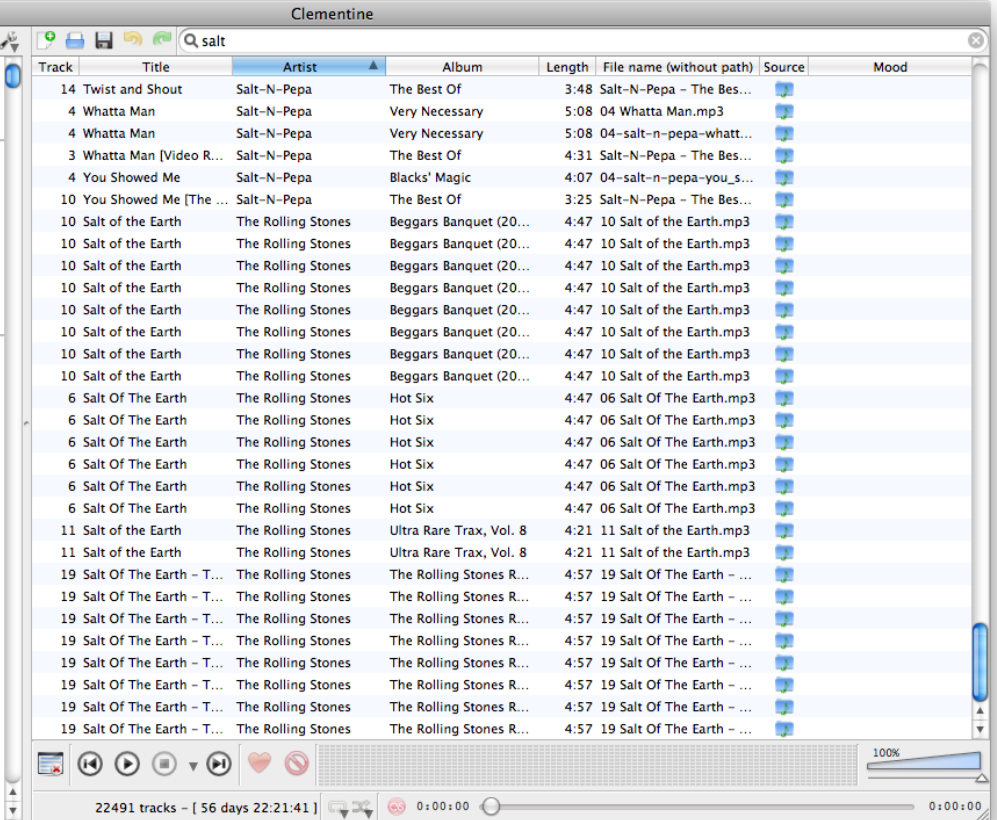Click the left sidebar scrollbar handle

[x=12, y=75]
